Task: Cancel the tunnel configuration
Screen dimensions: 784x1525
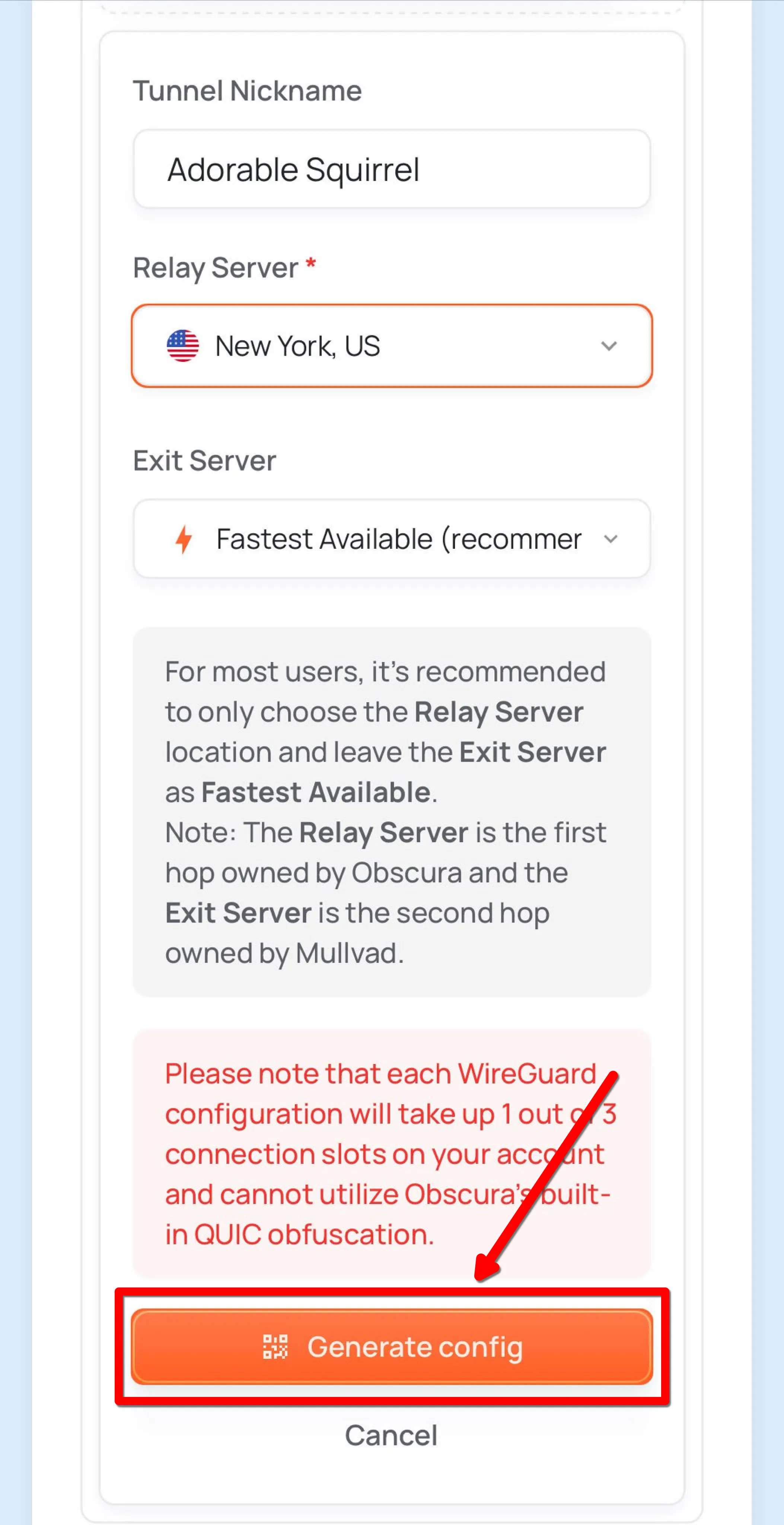Action: pyautogui.click(x=391, y=1436)
